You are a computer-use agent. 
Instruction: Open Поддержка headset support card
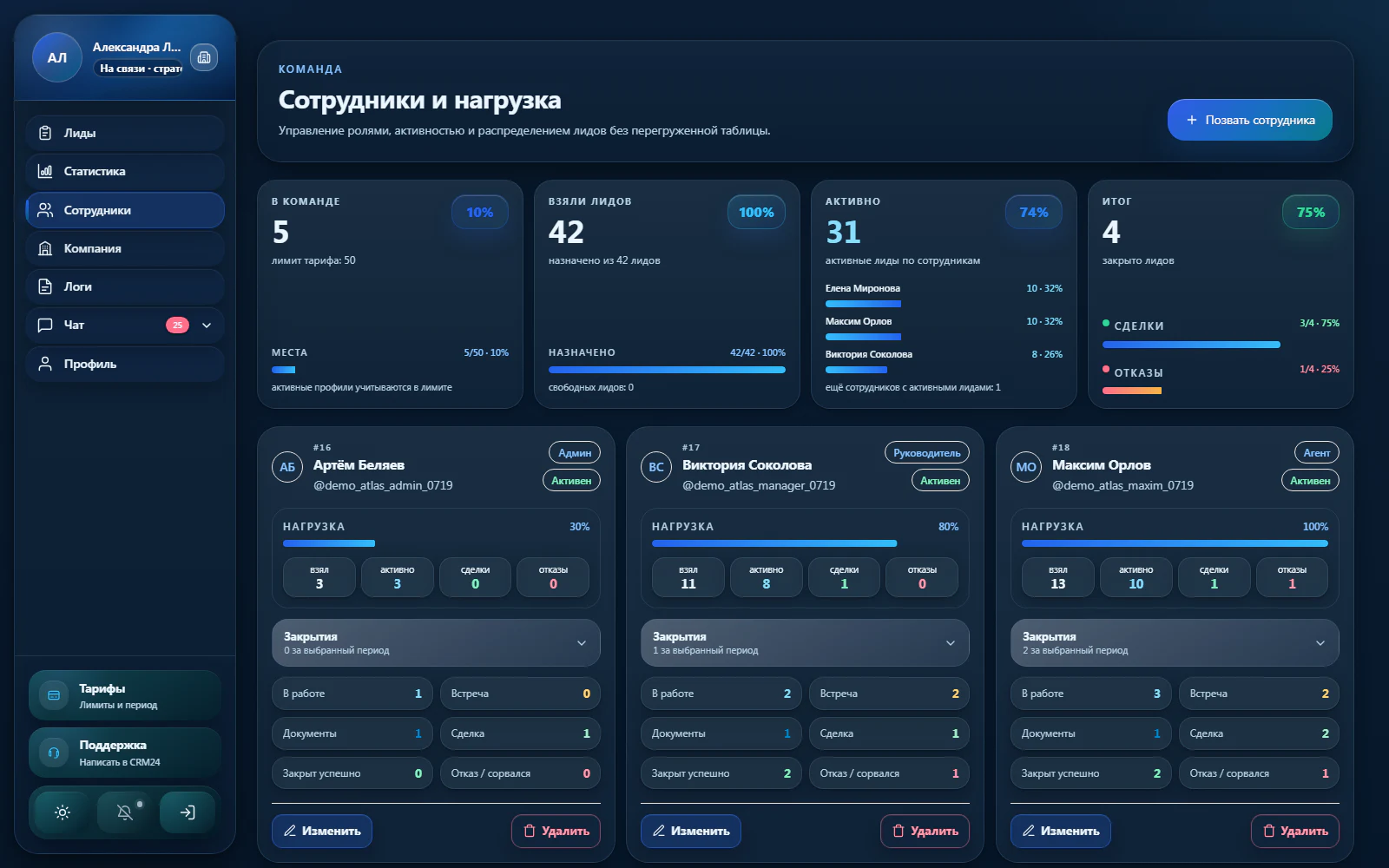coord(125,753)
